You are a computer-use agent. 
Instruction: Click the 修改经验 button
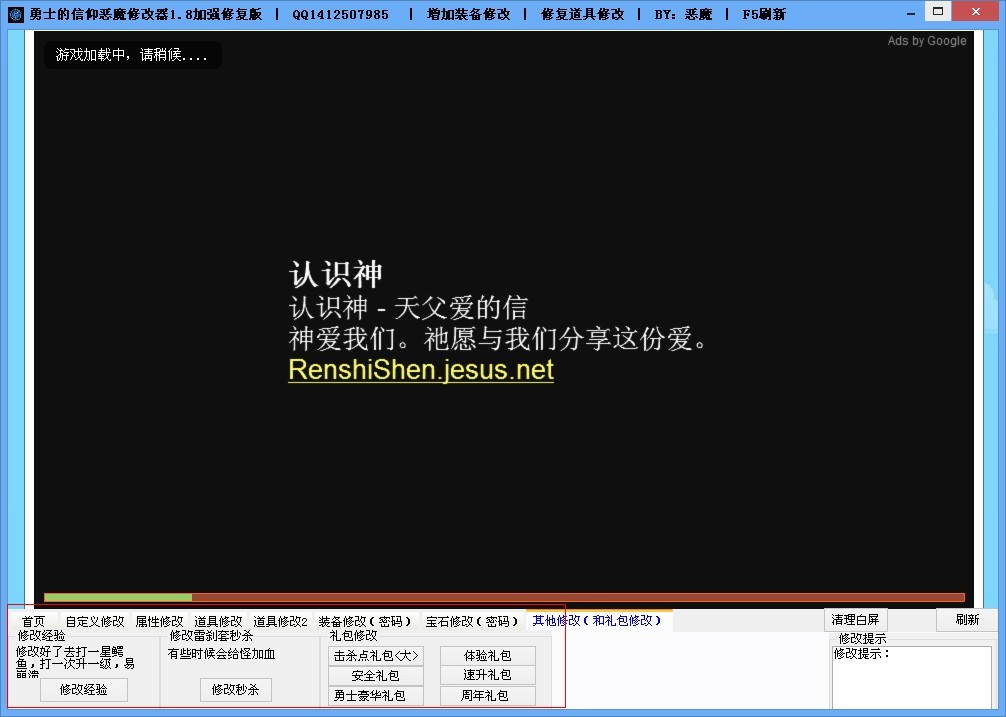(83, 689)
